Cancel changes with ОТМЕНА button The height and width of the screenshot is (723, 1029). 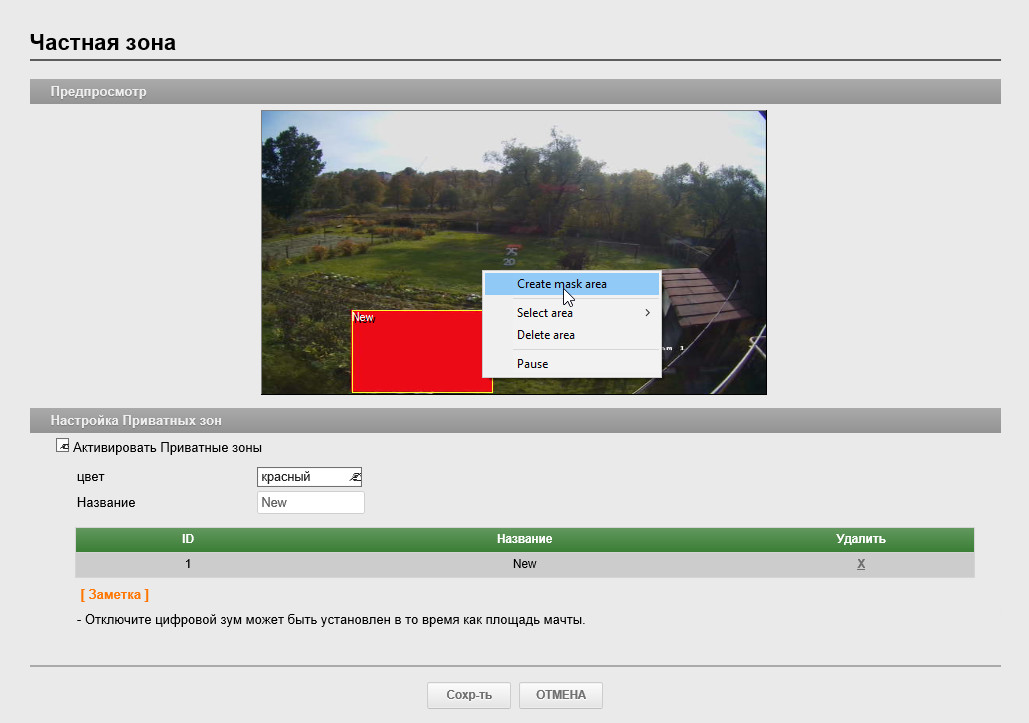(x=560, y=695)
